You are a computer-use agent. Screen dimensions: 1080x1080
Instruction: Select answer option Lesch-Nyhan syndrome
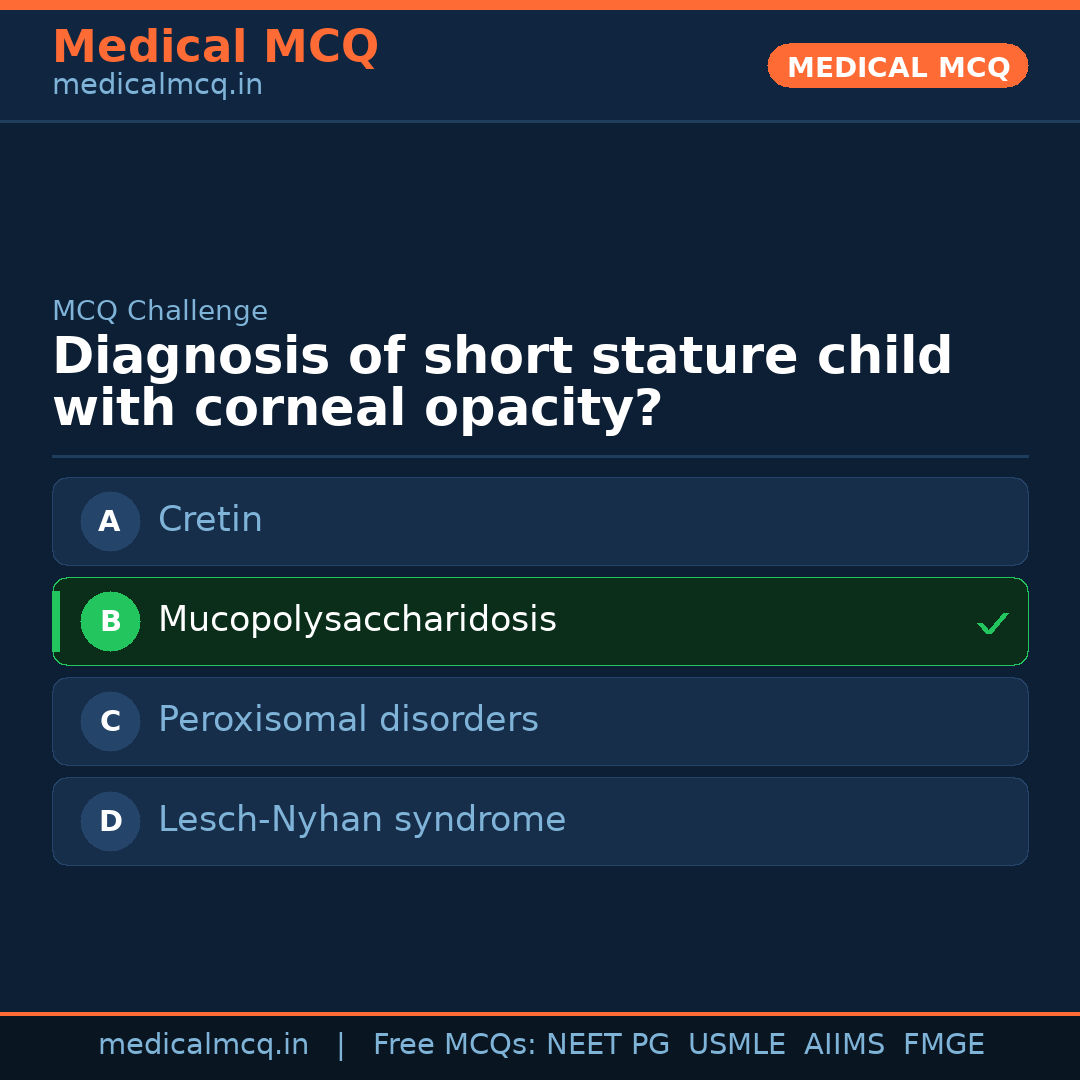(x=540, y=821)
